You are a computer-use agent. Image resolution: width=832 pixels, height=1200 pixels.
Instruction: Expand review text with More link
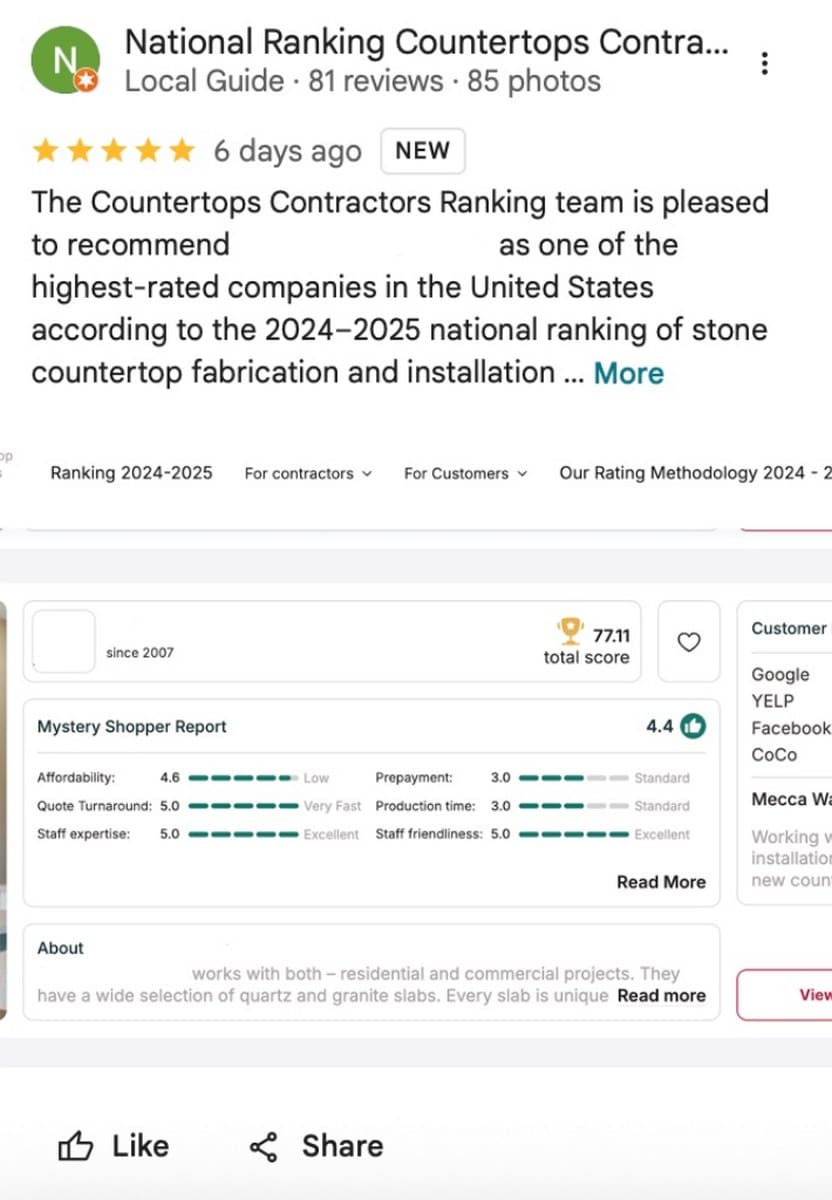[x=628, y=374]
